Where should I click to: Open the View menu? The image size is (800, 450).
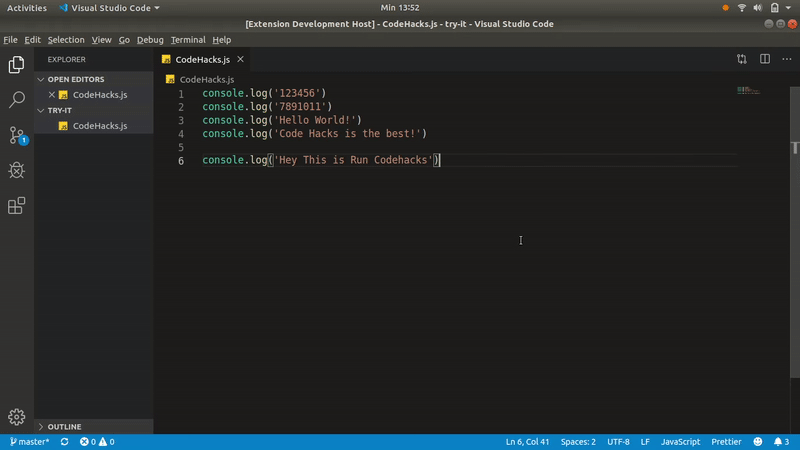pos(102,40)
